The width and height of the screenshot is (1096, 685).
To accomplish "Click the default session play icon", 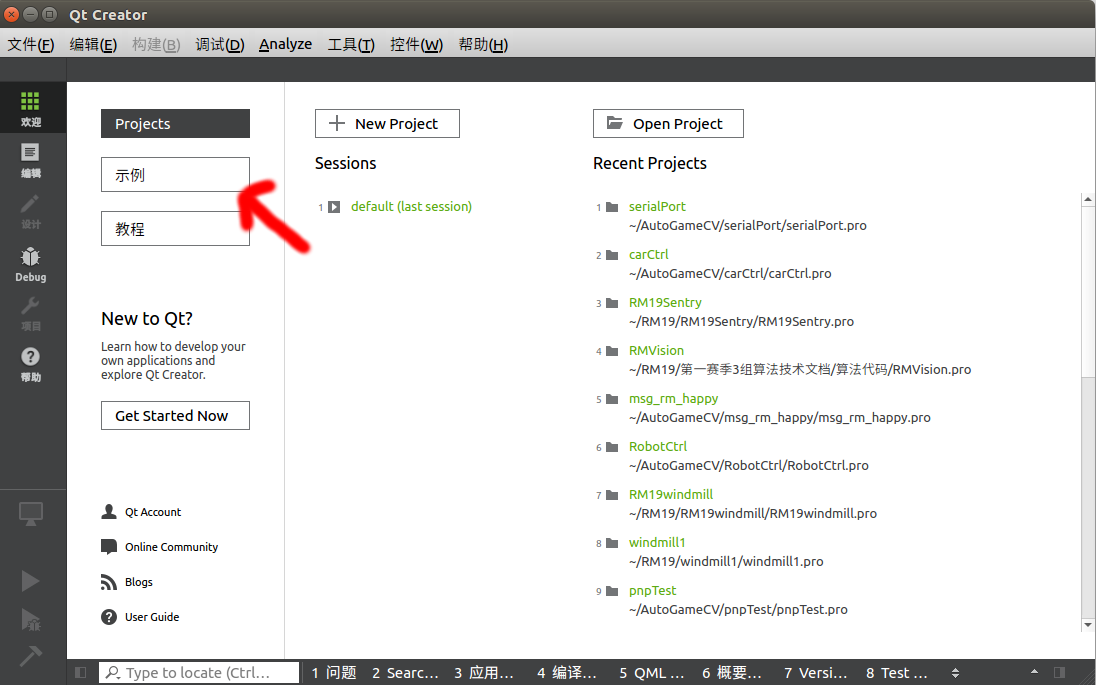I will (x=334, y=207).
